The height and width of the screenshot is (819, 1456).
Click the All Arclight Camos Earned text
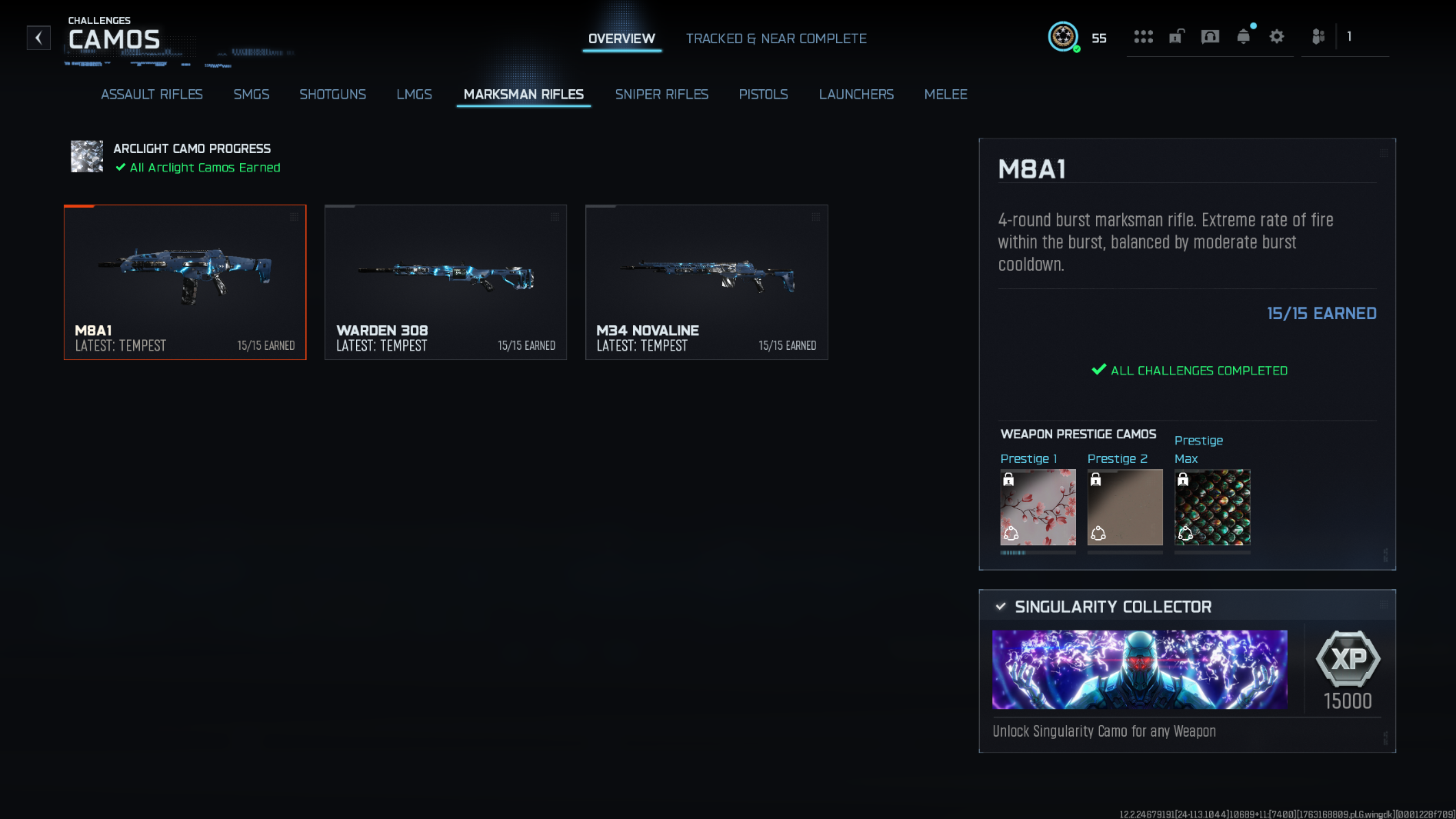point(198,168)
